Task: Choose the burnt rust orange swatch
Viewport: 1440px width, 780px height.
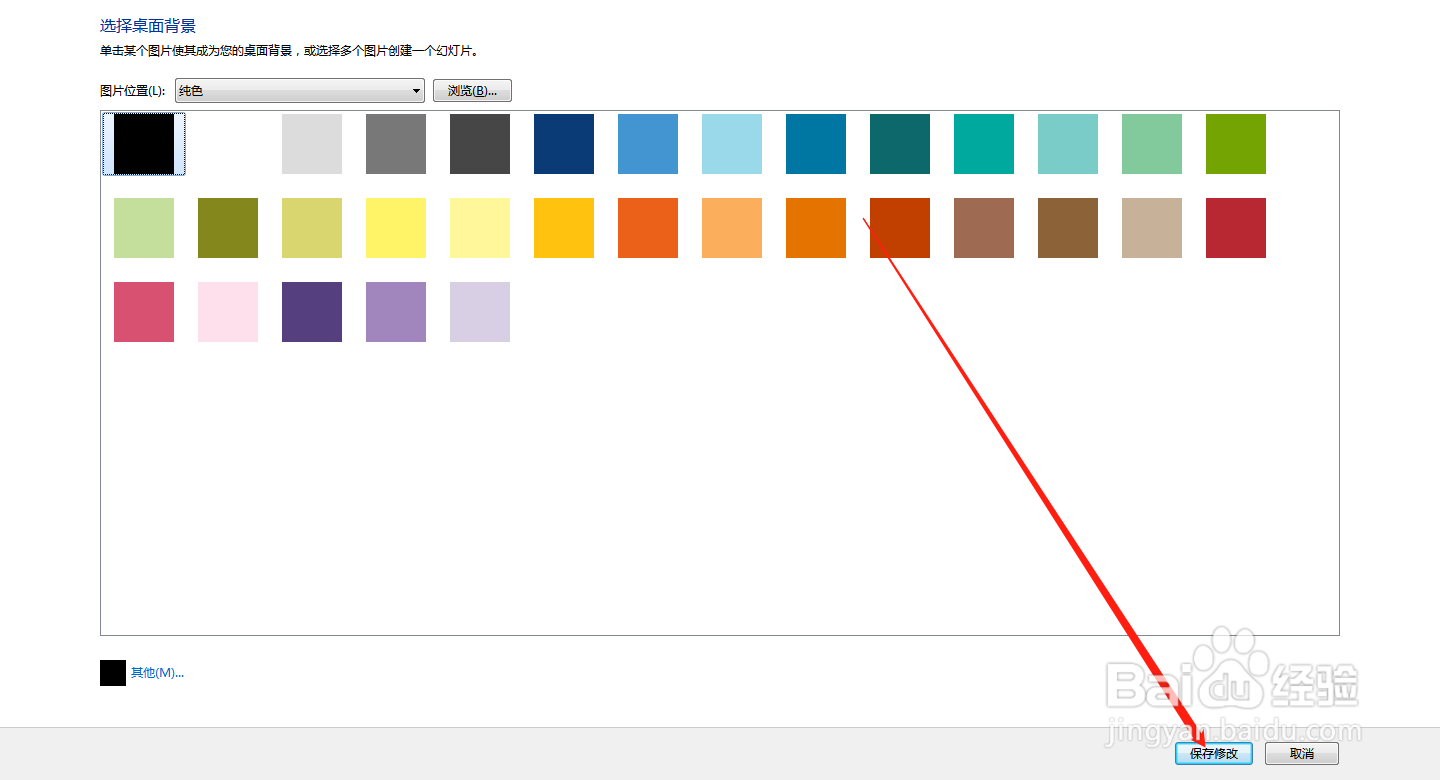Action: 900,228
